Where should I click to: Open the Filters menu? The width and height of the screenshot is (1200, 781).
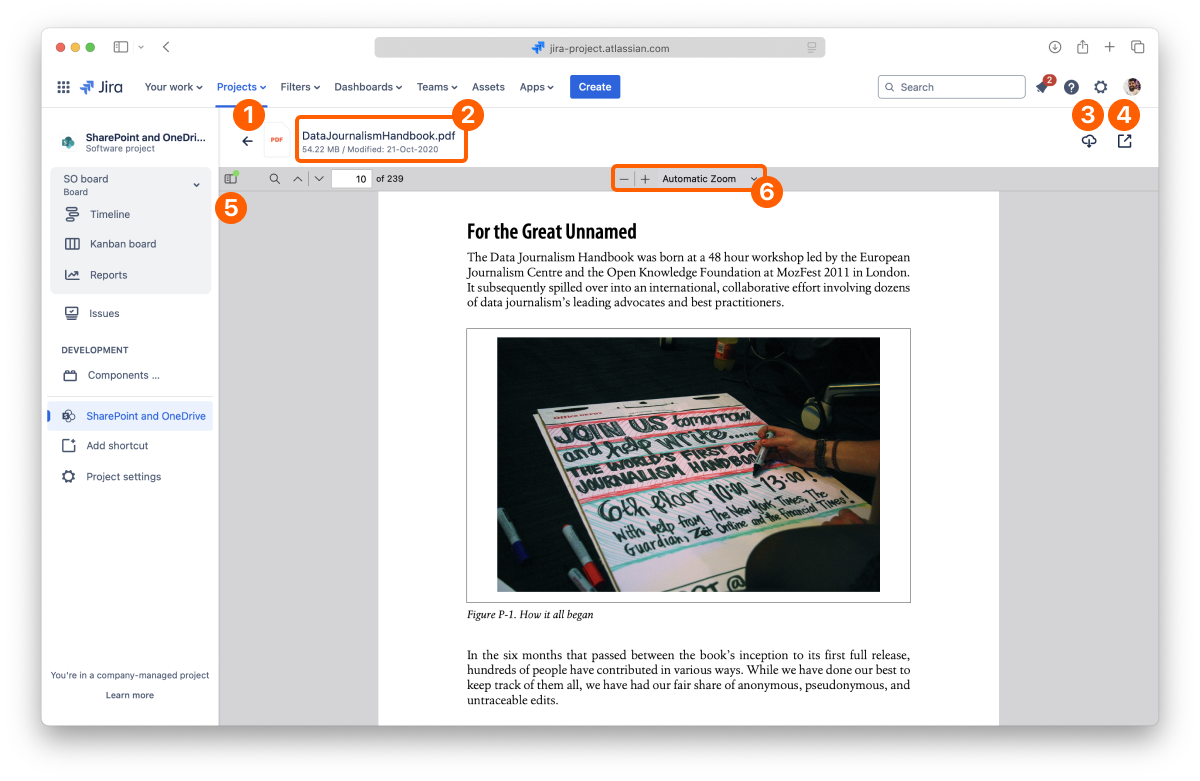coord(300,87)
